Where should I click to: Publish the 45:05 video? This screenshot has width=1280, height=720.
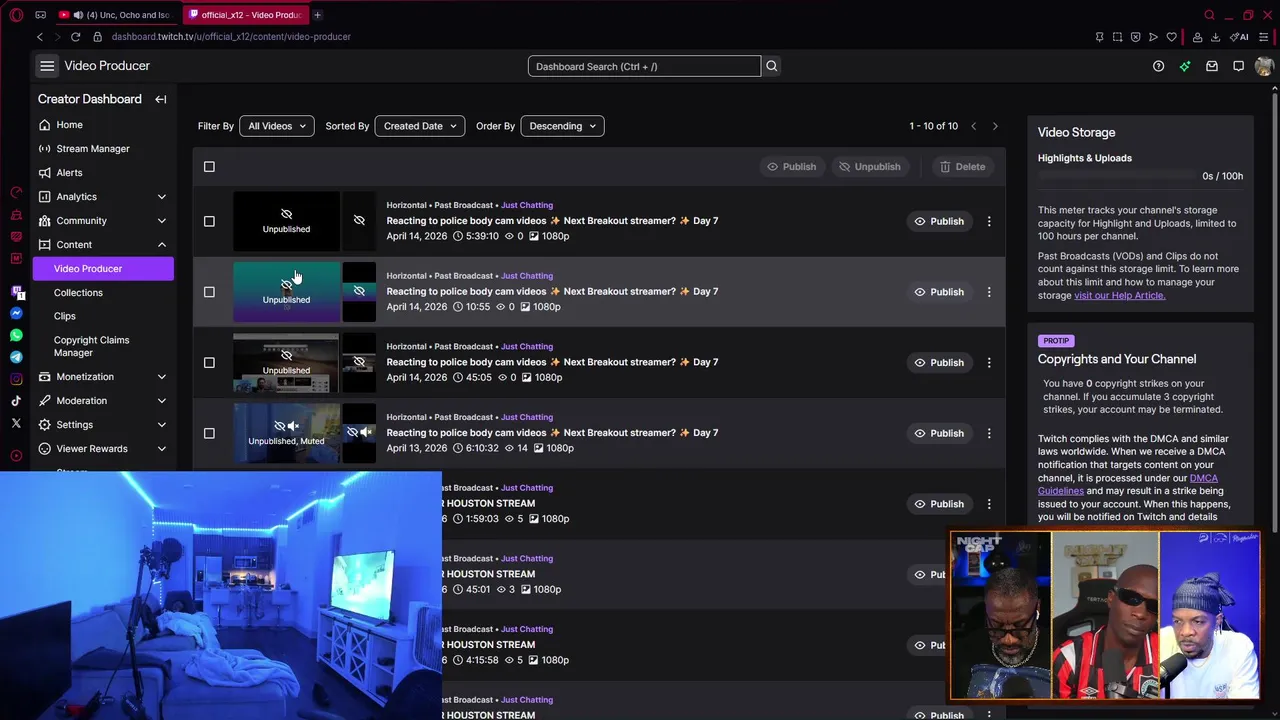click(x=939, y=362)
